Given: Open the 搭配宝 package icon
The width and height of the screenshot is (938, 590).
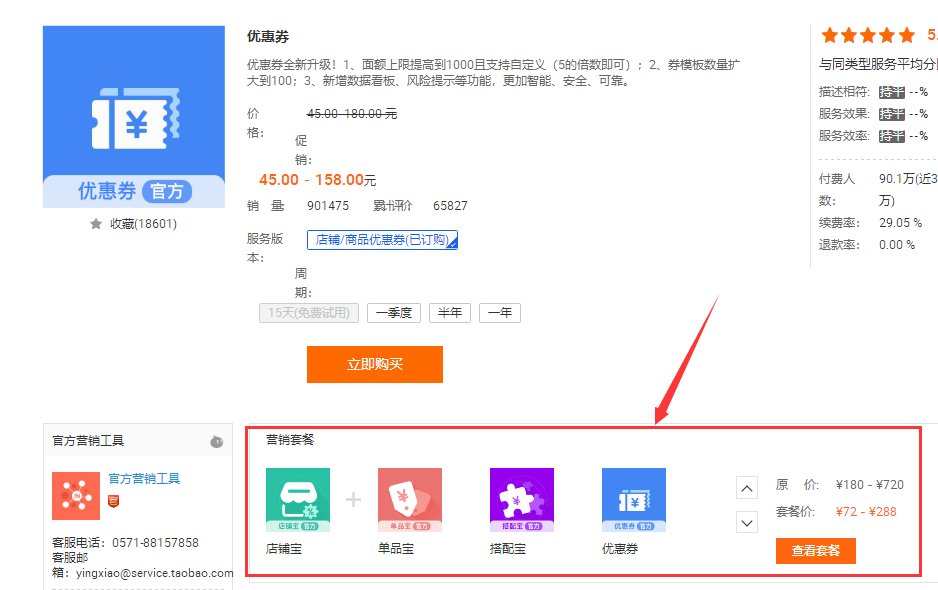Looking at the screenshot, I should pyautogui.click(x=521, y=499).
